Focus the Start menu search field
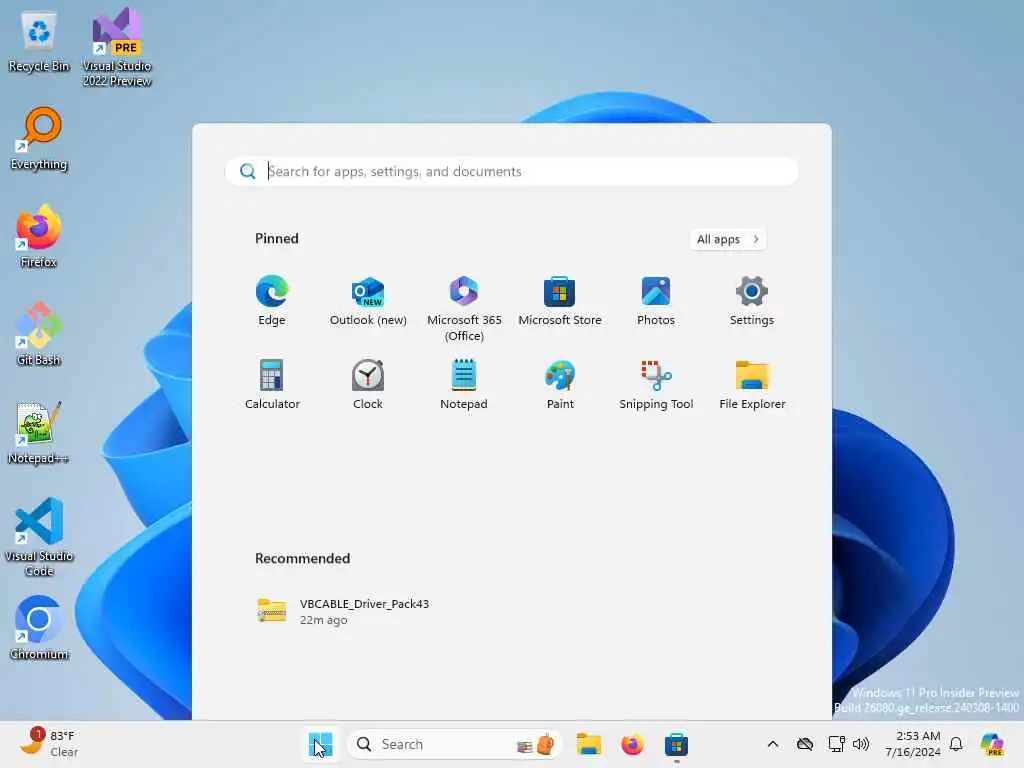Image resolution: width=1024 pixels, height=768 pixels. click(511, 171)
